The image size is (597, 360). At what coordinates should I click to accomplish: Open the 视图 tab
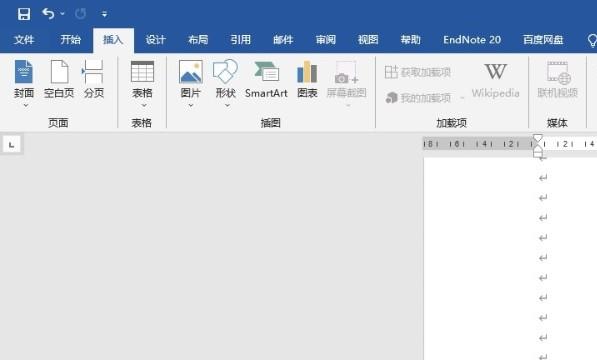(368, 40)
